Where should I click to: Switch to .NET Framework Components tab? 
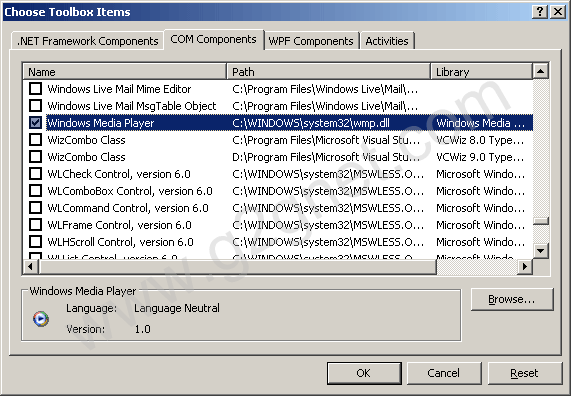click(87, 41)
